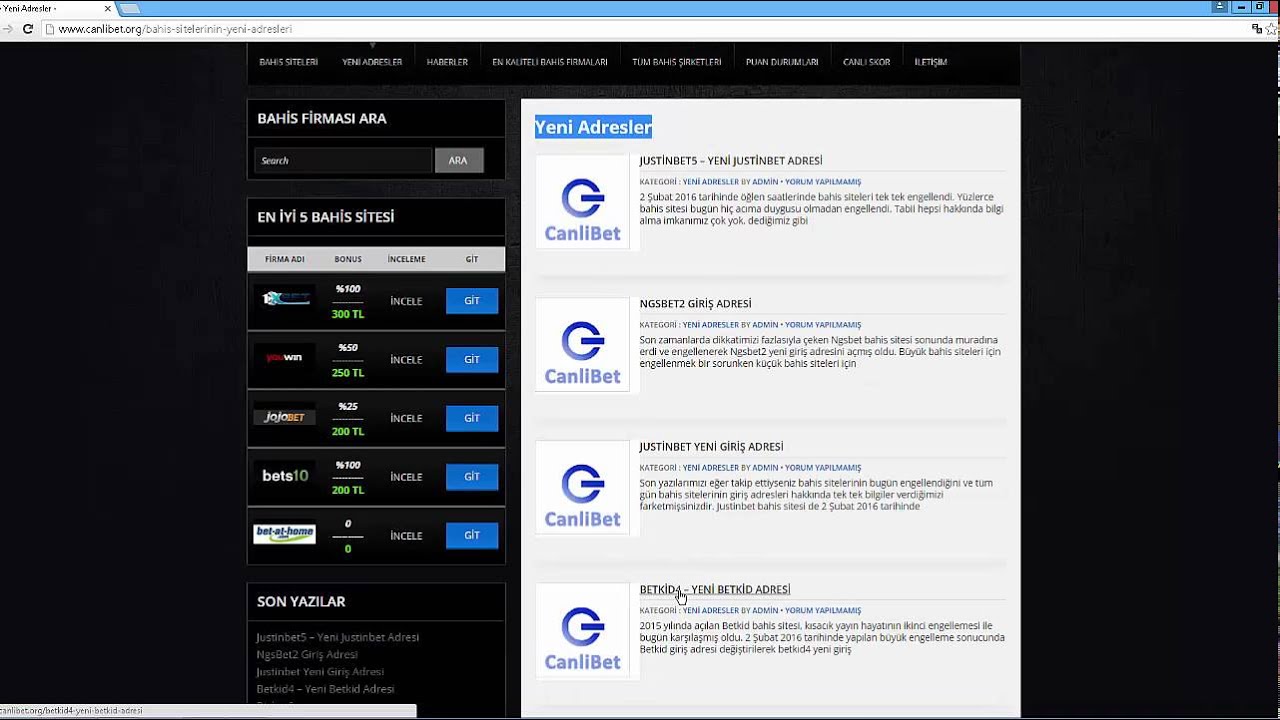
Task: Click the EN IYI 5 BAHIS SITESI heading
Action: pos(326,217)
